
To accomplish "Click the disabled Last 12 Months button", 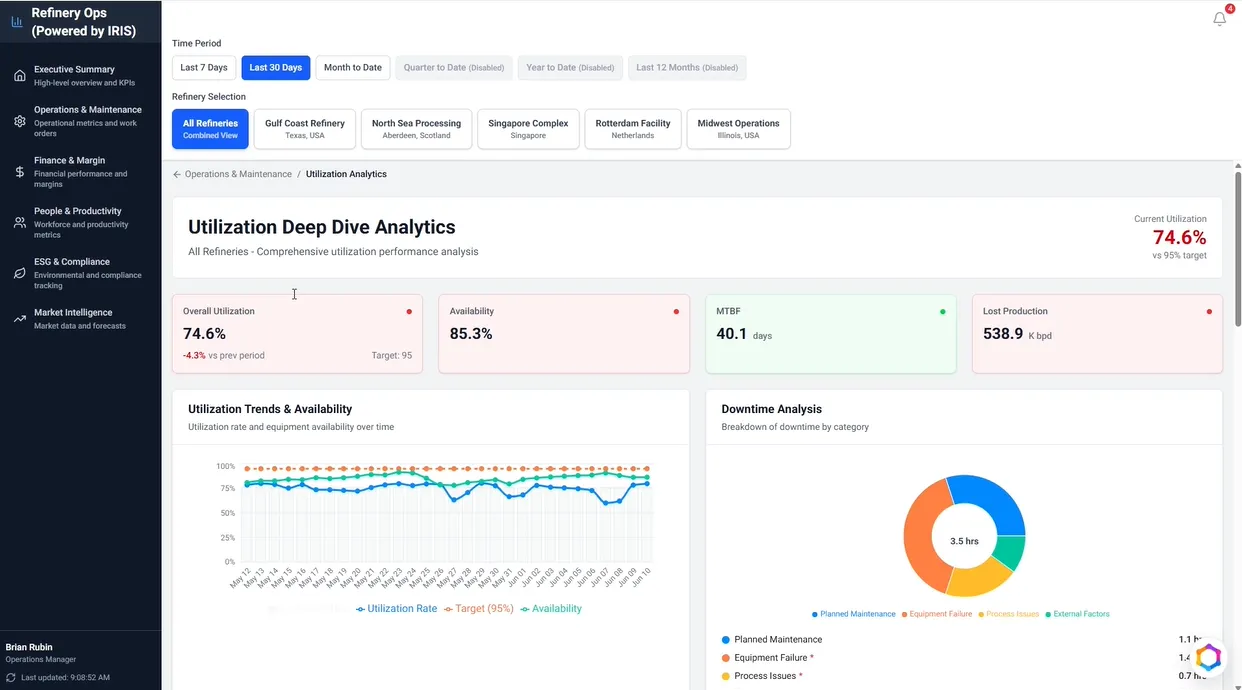I will click(x=687, y=68).
